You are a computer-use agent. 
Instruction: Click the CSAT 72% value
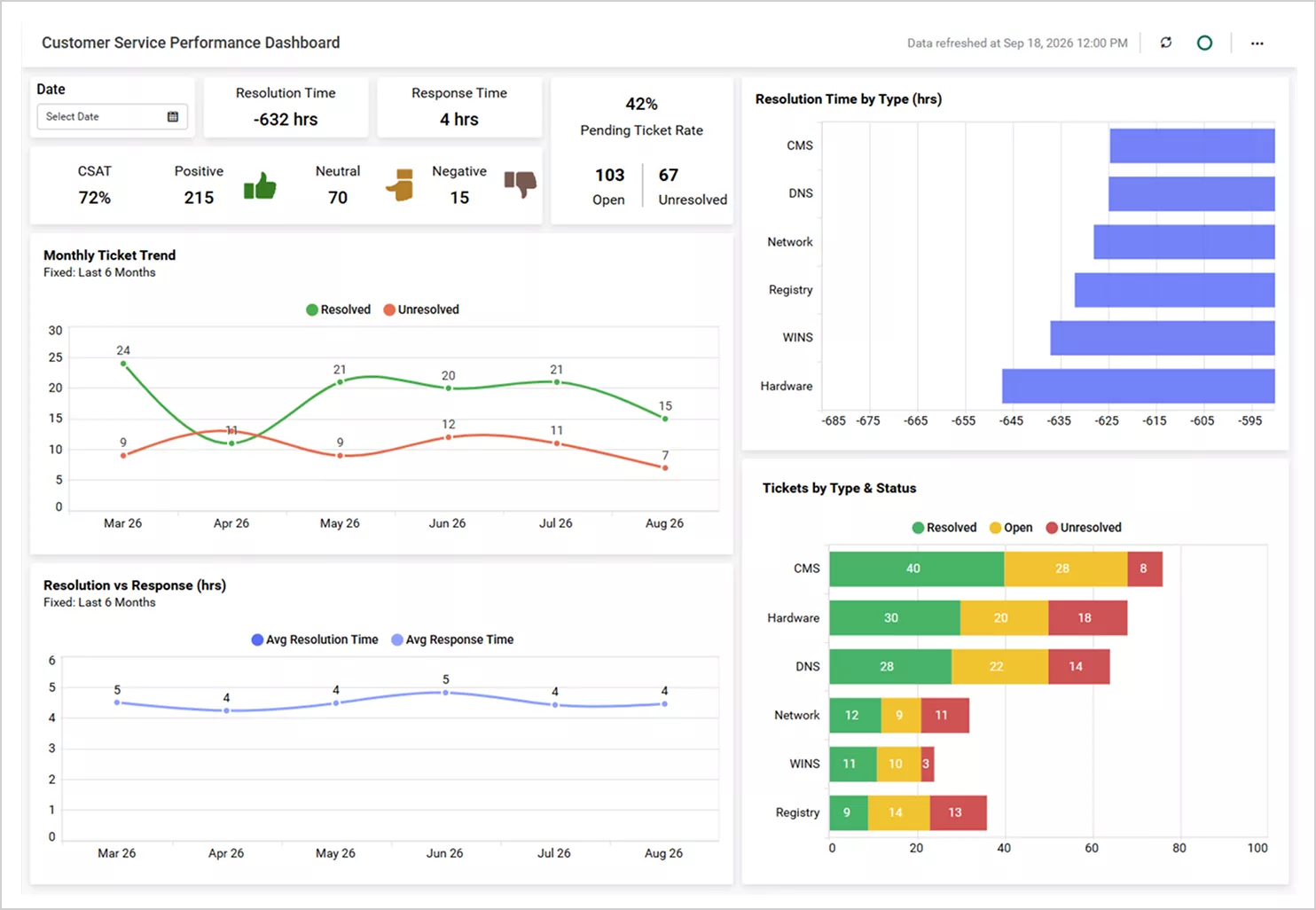coord(95,198)
